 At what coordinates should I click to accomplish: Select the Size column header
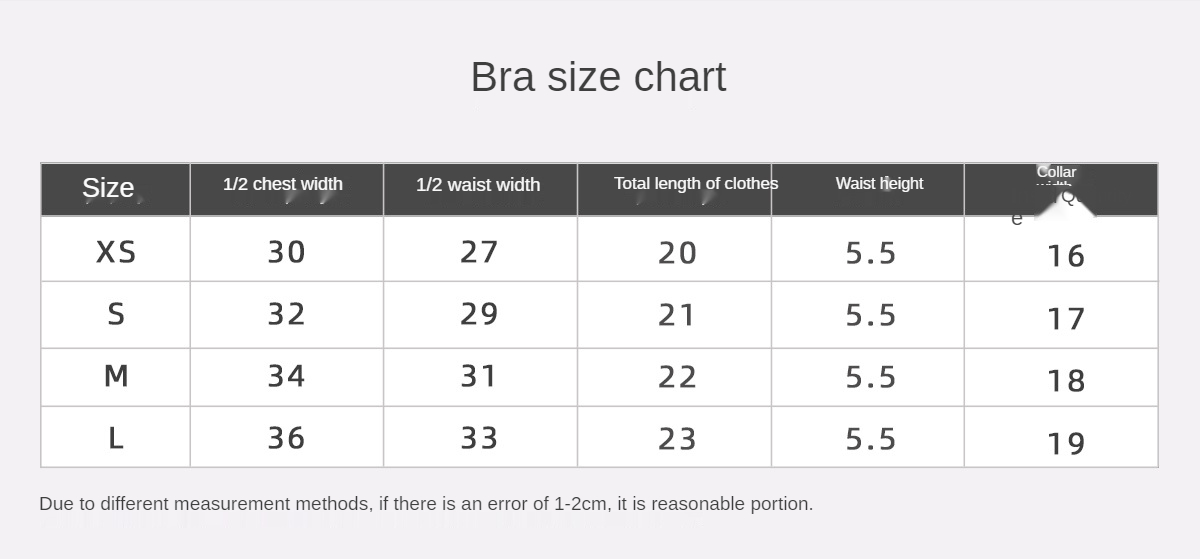(x=108, y=187)
